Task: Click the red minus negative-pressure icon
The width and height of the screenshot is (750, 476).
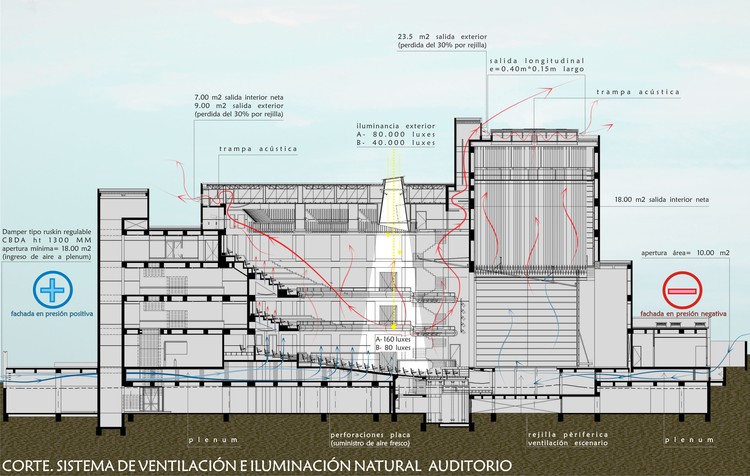Action: [x=682, y=290]
